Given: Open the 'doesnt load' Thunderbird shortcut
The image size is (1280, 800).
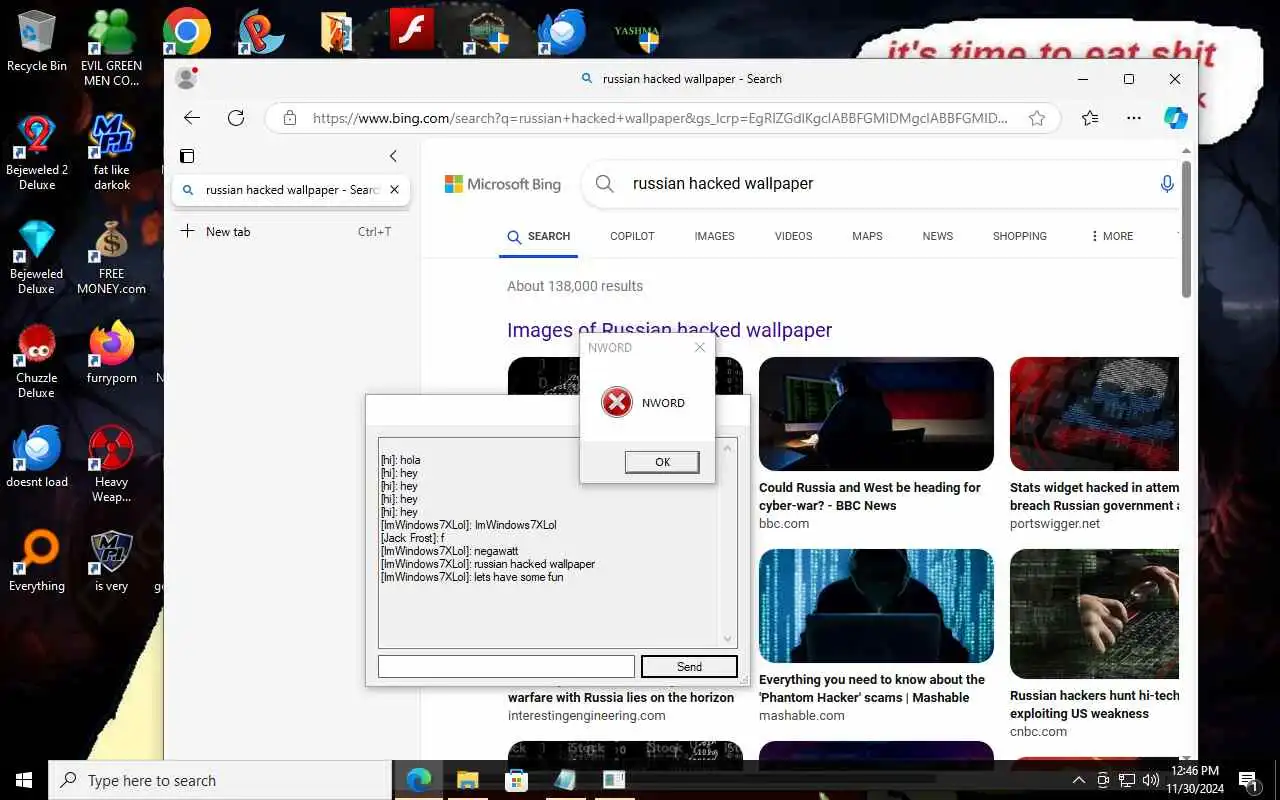Looking at the screenshot, I should (37, 457).
